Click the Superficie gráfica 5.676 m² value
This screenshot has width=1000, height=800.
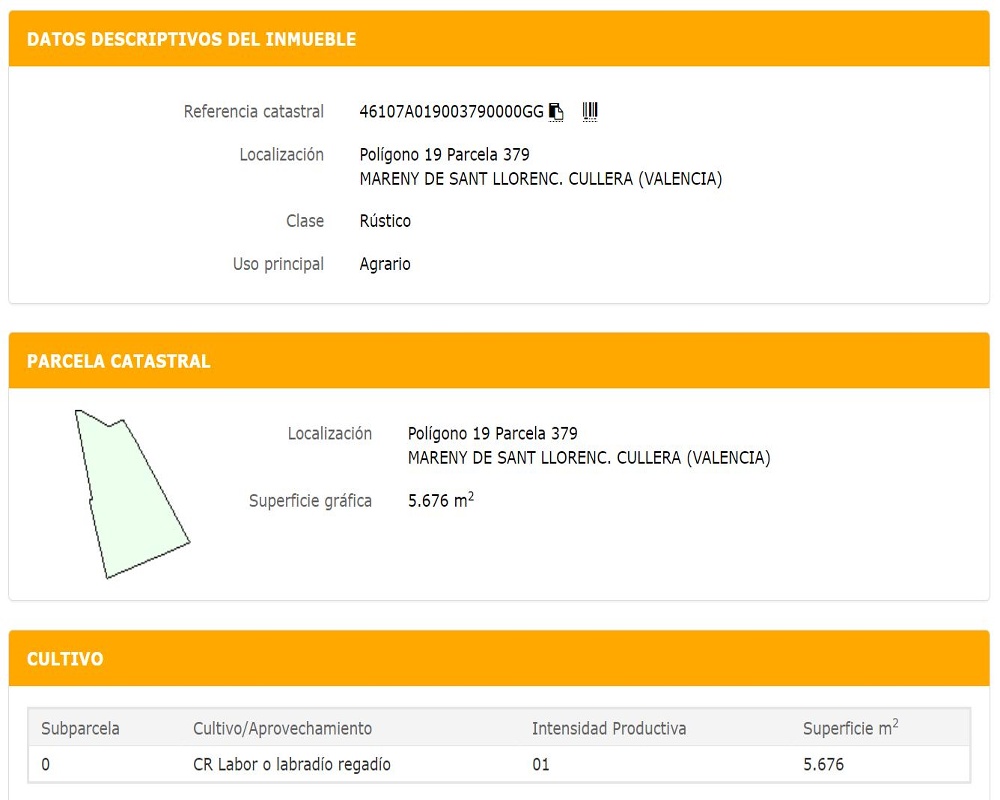click(x=441, y=501)
